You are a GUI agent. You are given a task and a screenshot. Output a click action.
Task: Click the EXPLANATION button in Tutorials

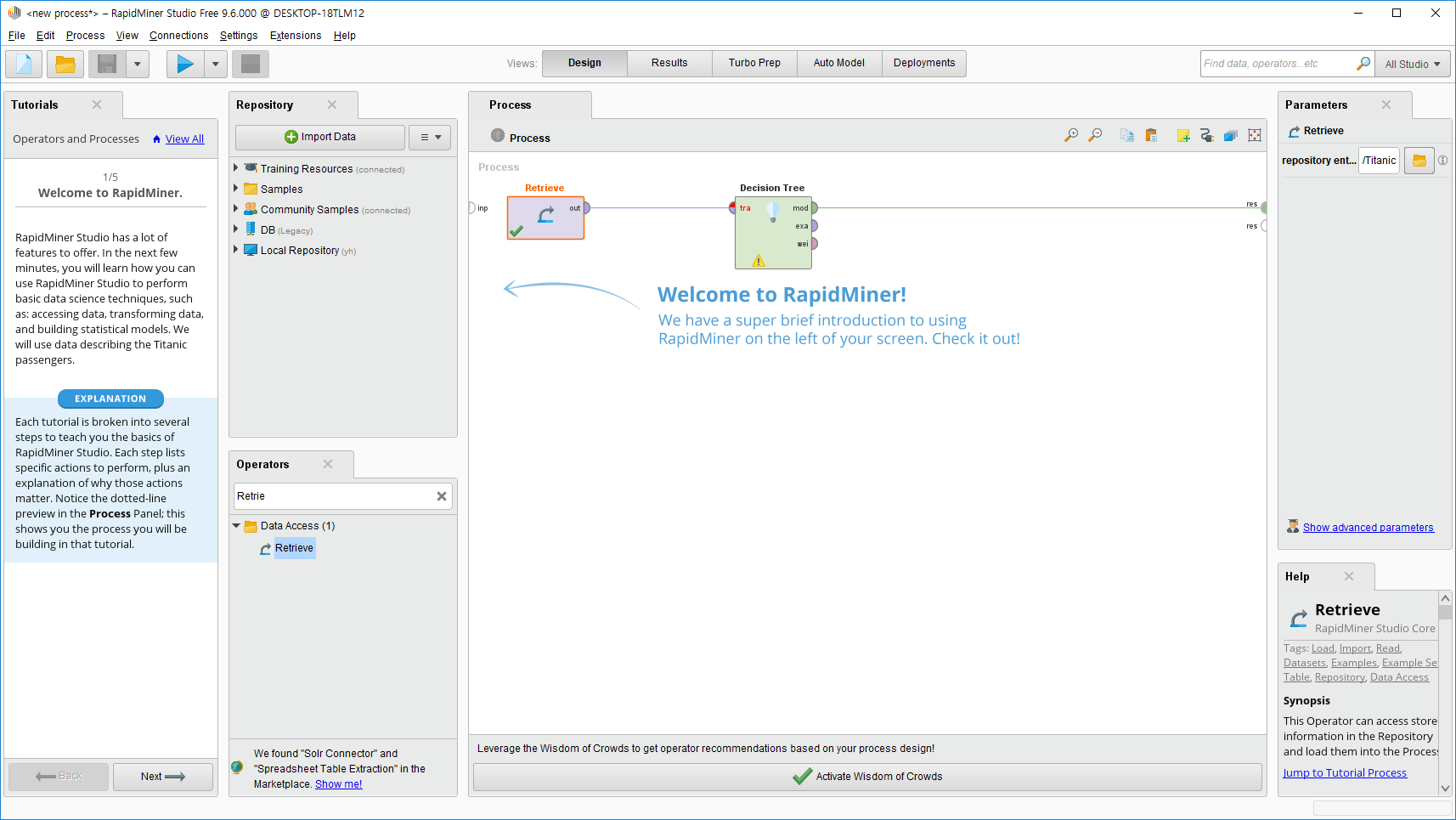click(x=110, y=399)
